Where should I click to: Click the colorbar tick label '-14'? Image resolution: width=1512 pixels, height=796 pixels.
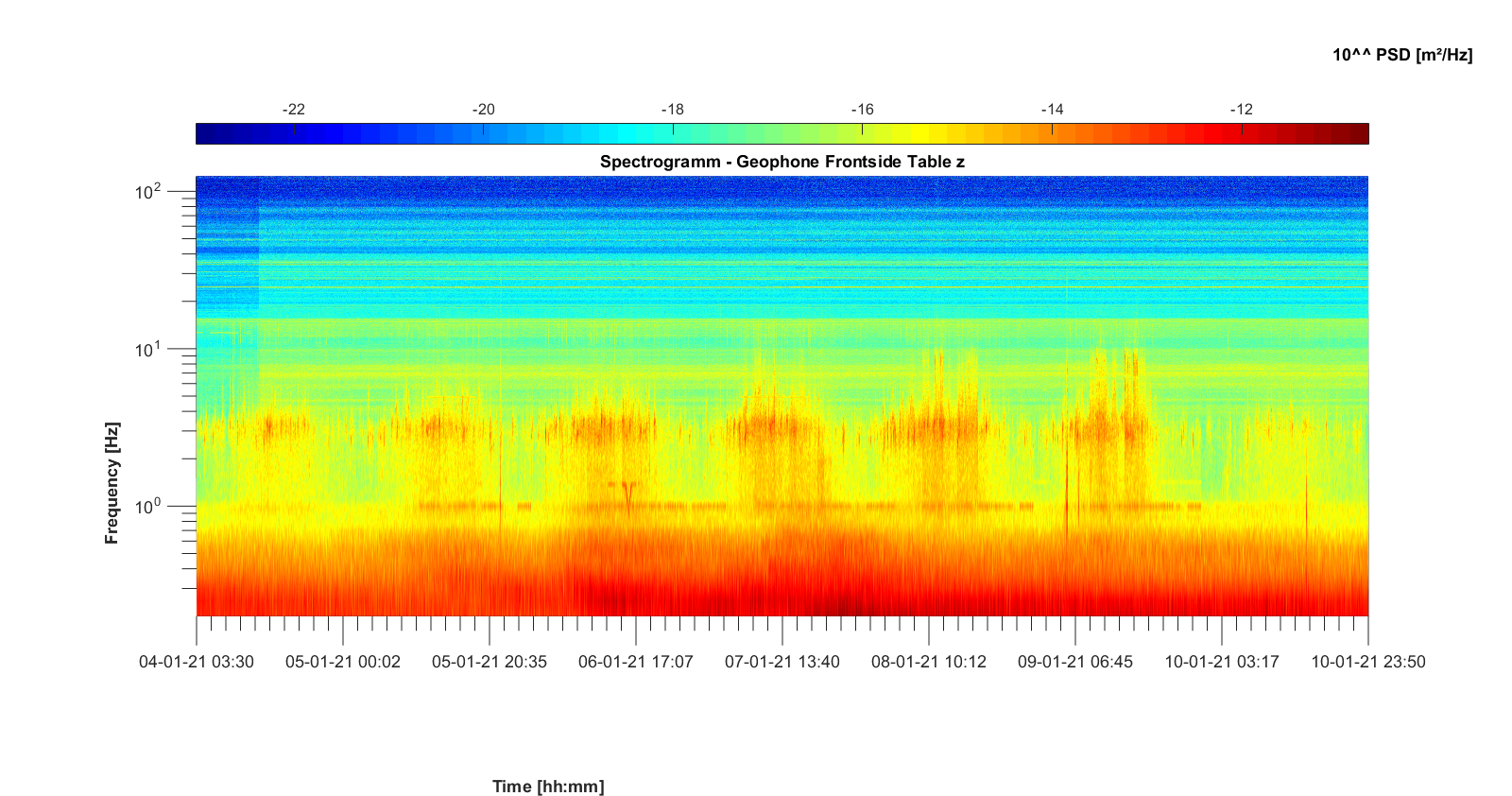click(1052, 110)
